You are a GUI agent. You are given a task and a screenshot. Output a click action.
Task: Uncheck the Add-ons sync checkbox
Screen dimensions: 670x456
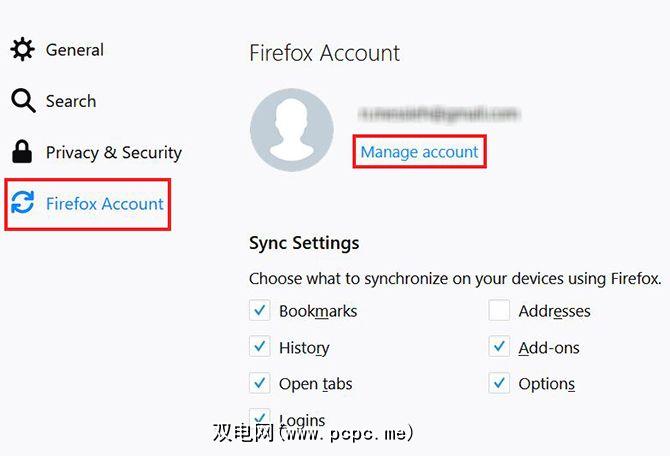500,347
